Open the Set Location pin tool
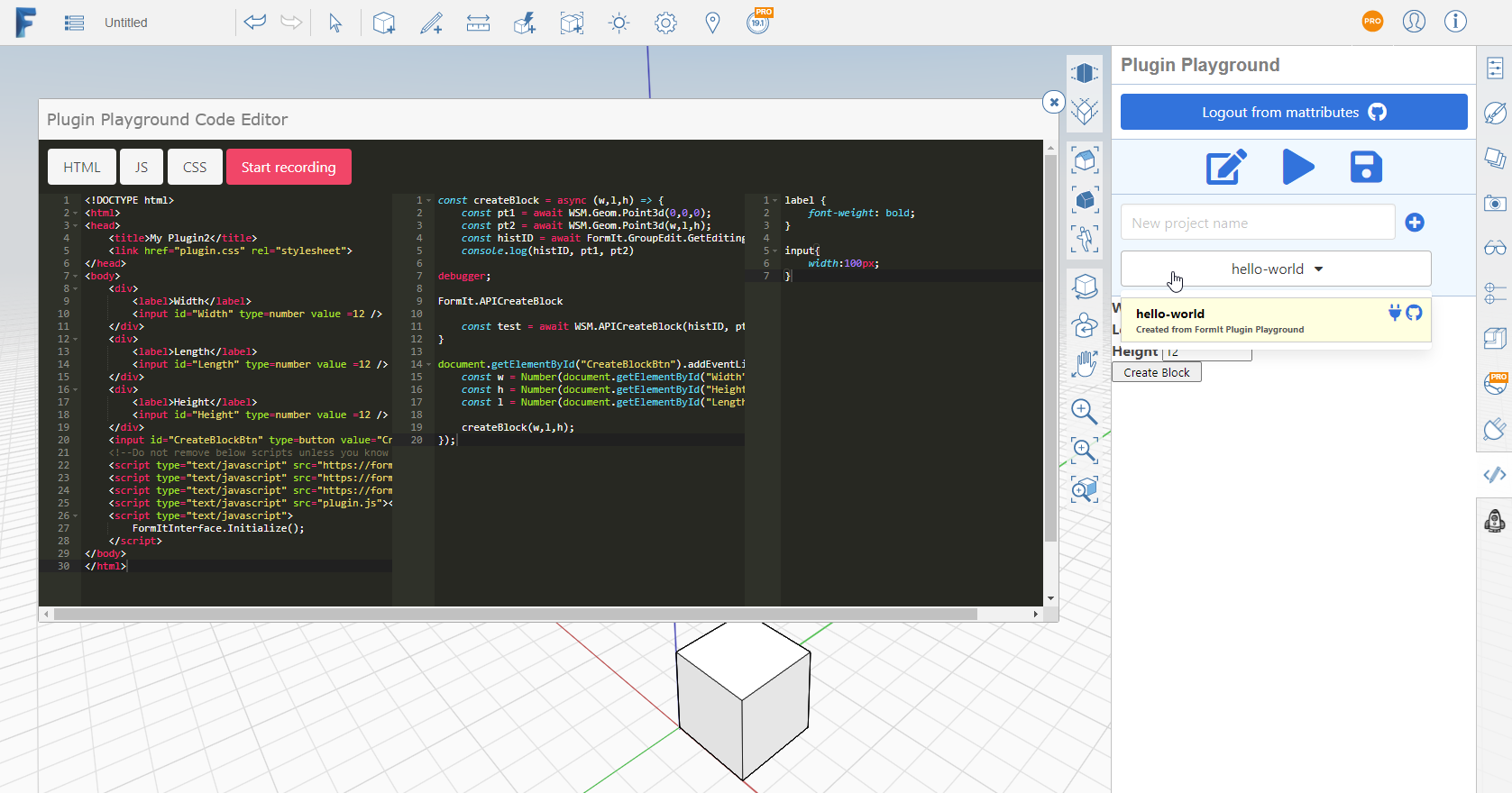 [x=712, y=23]
